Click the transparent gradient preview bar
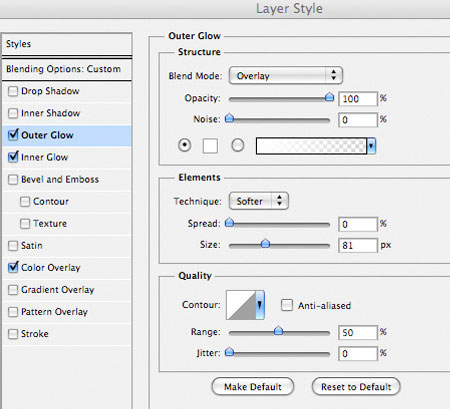The image size is (450, 409). [311, 146]
